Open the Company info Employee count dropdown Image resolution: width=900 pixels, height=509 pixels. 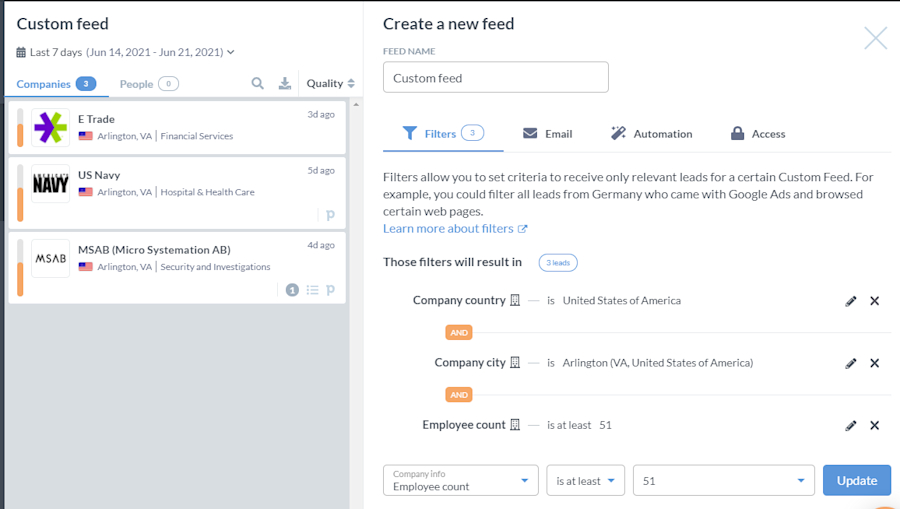coord(460,480)
